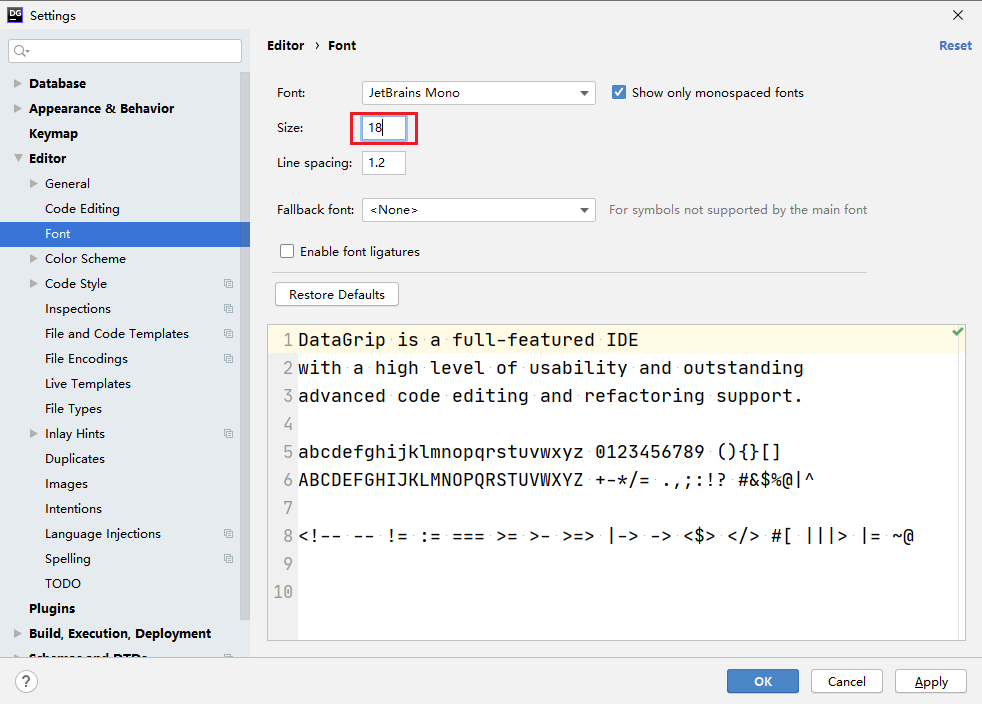
Task: Click the settings tree vertical scrollbar
Action: (x=245, y=344)
